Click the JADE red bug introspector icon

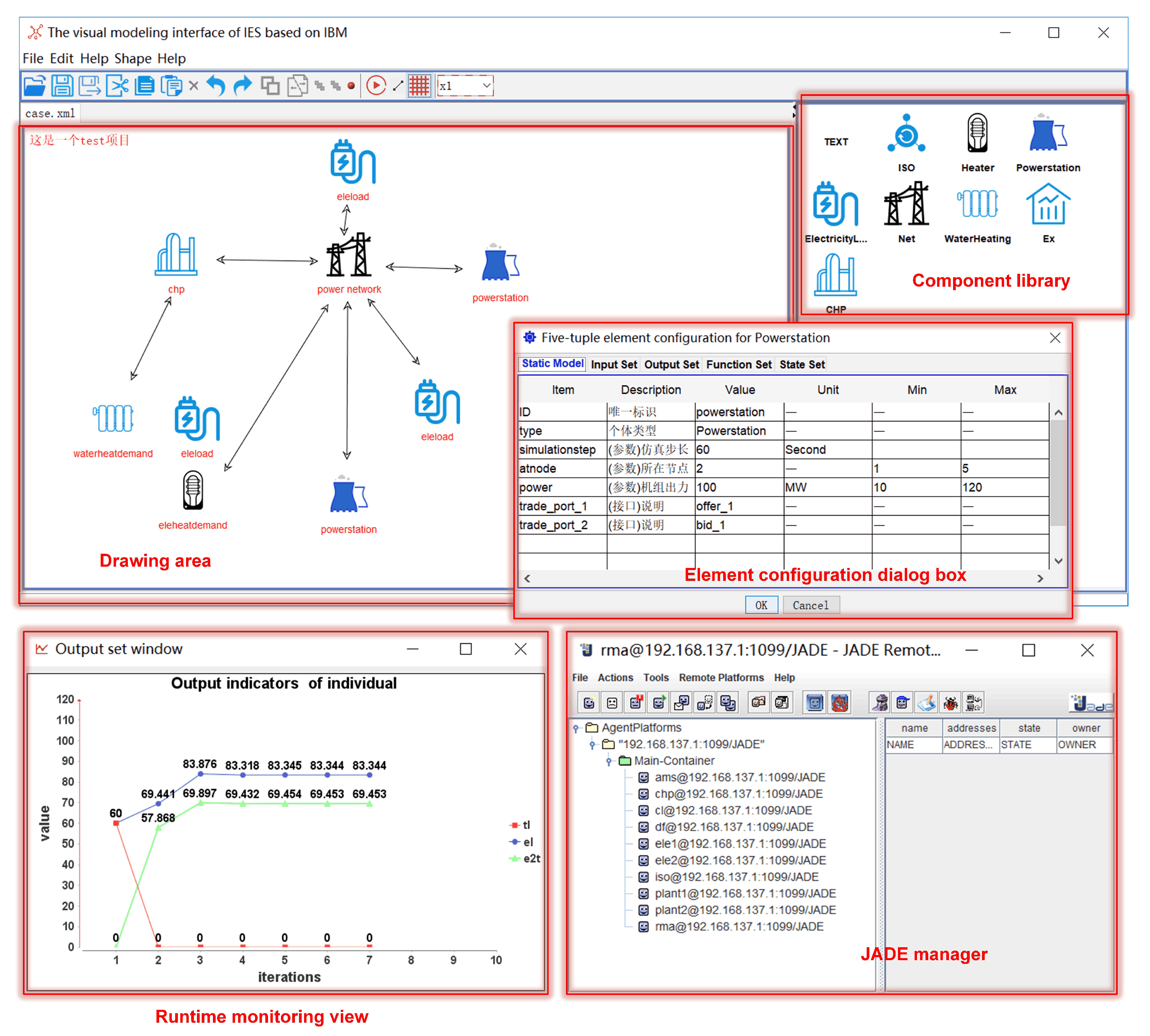tap(950, 703)
